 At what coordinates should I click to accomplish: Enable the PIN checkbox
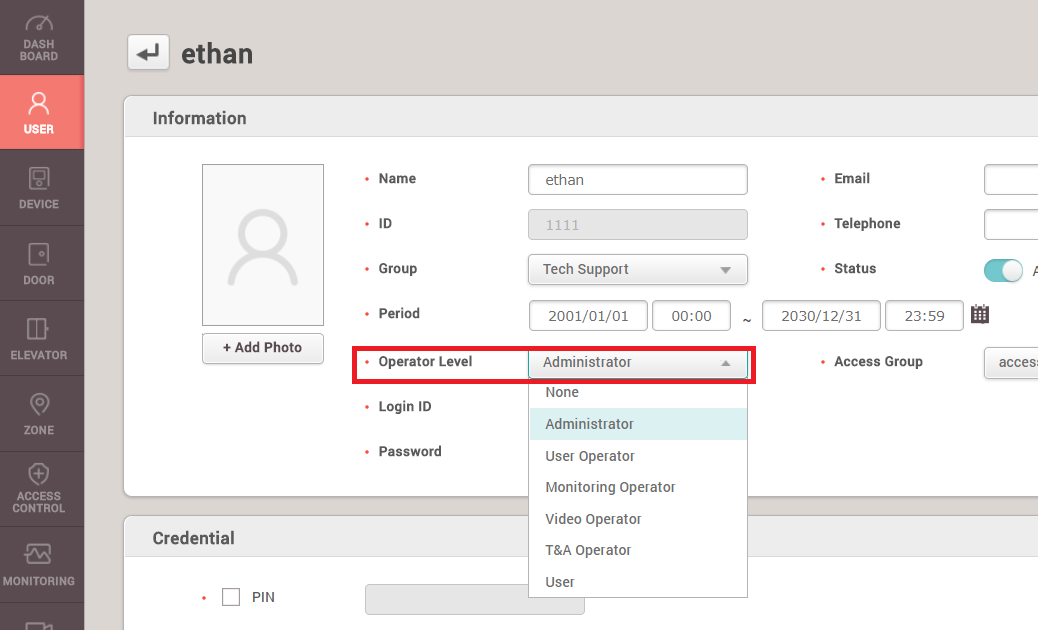point(231,597)
